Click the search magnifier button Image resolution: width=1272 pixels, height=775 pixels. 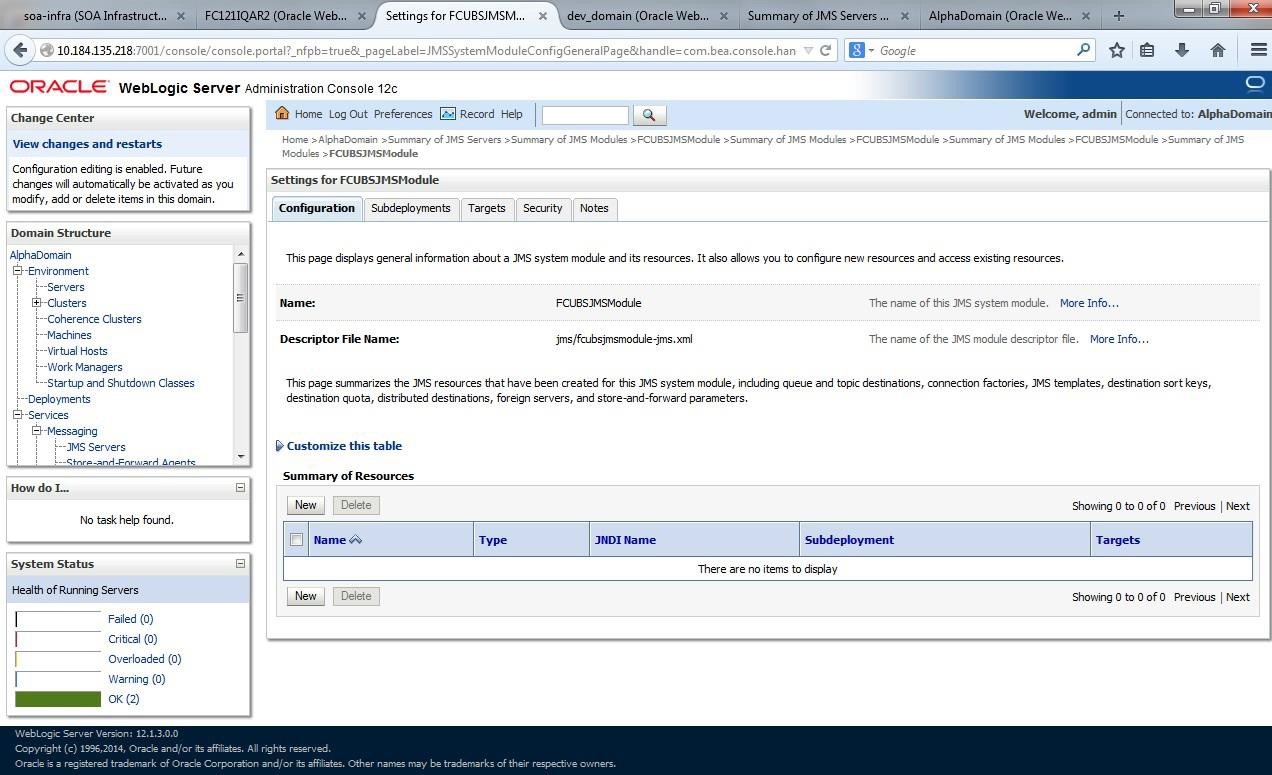click(x=649, y=115)
